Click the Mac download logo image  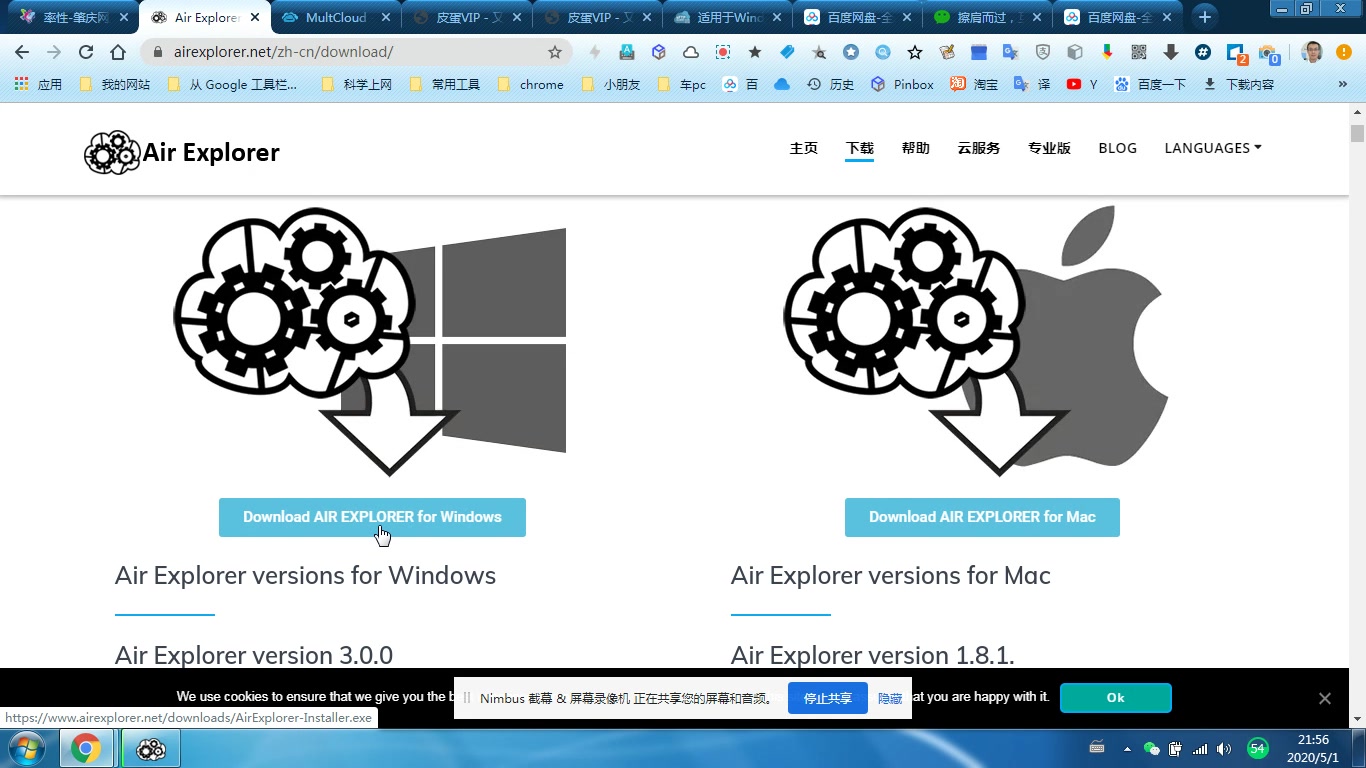pyautogui.click(x=976, y=340)
